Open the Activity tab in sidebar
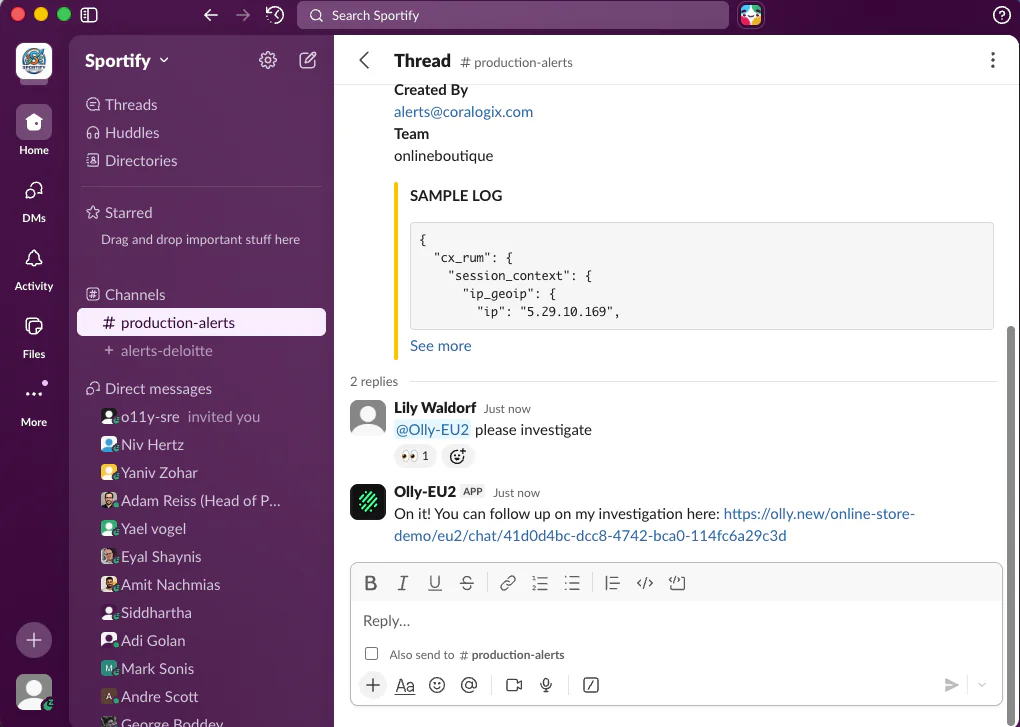This screenshot has width=1020, height=727. 34,268
